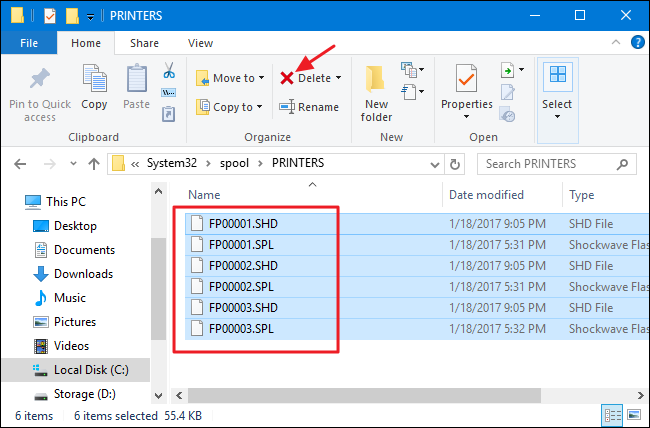650x428 pixels.
Task: Expand the Move to dropdown
Action: [x=262, y=78]
